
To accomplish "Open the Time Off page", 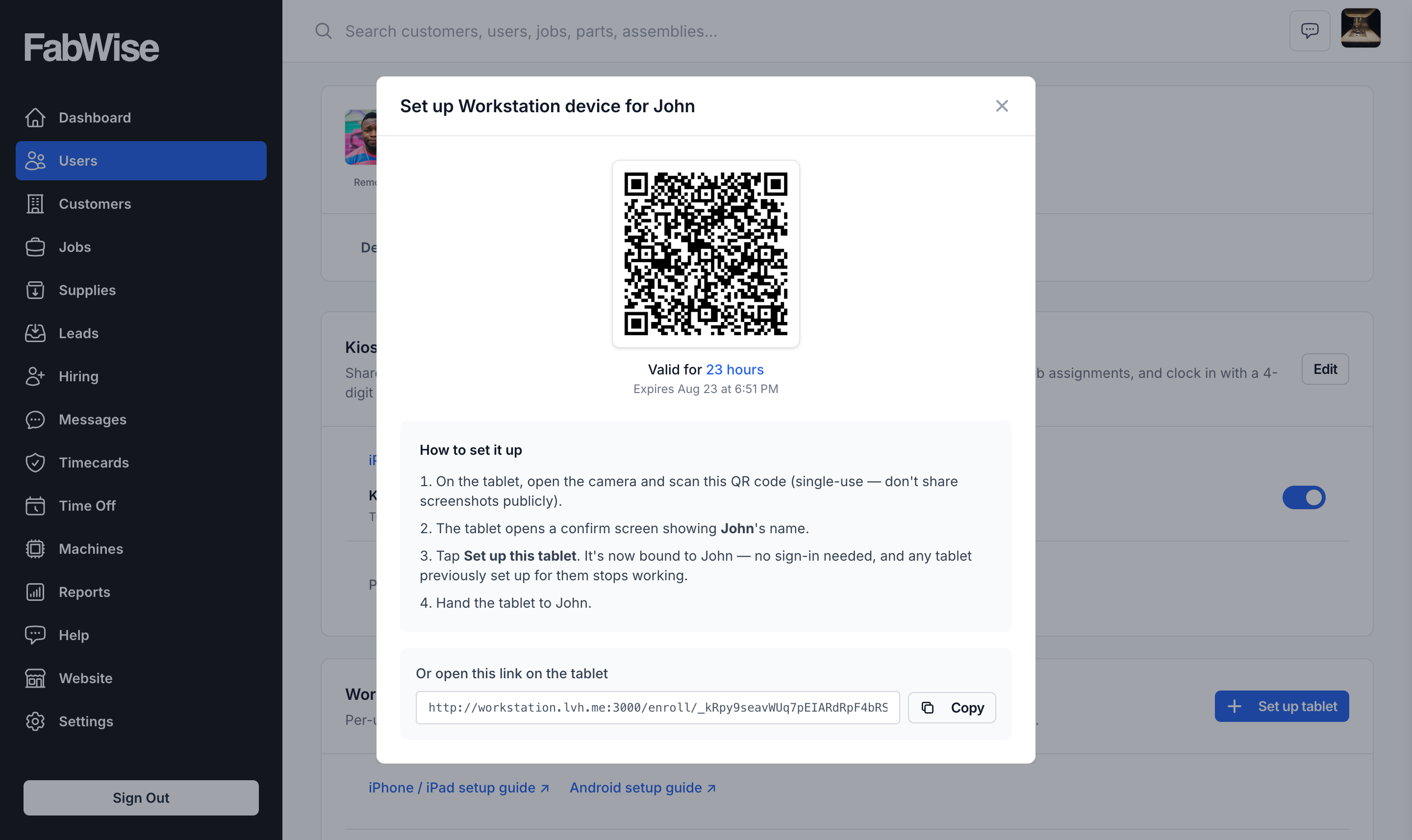I will (141, 505).
